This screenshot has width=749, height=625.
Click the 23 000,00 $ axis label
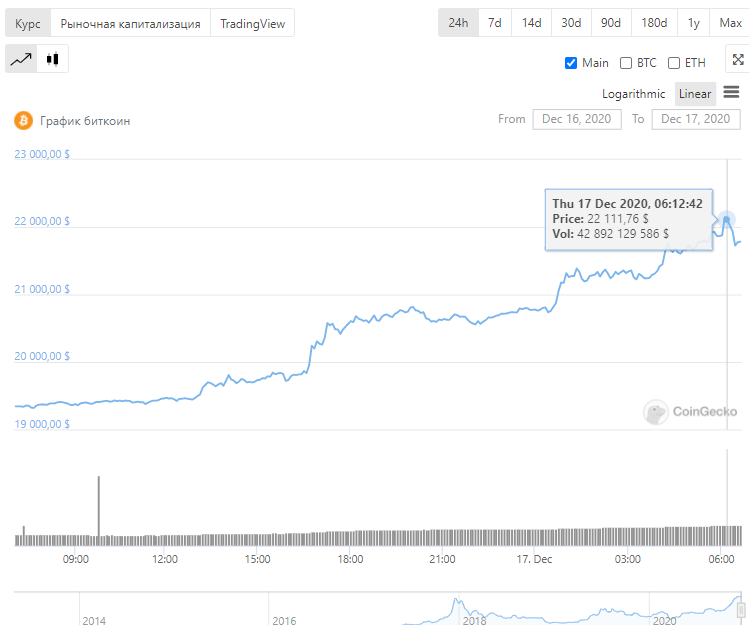point(42,154)
